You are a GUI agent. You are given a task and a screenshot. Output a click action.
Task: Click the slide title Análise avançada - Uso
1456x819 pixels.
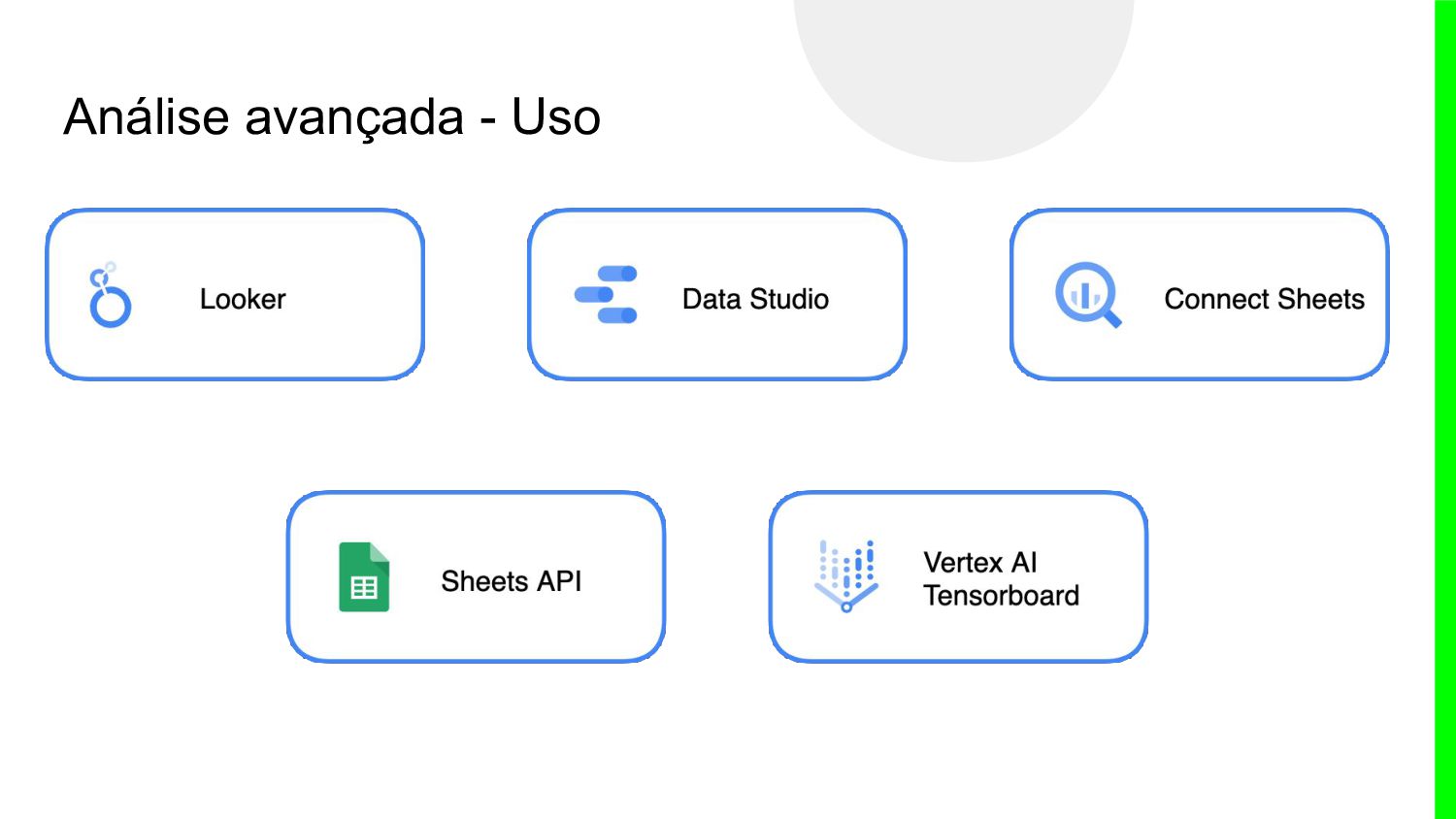click(x=332, y=117)
